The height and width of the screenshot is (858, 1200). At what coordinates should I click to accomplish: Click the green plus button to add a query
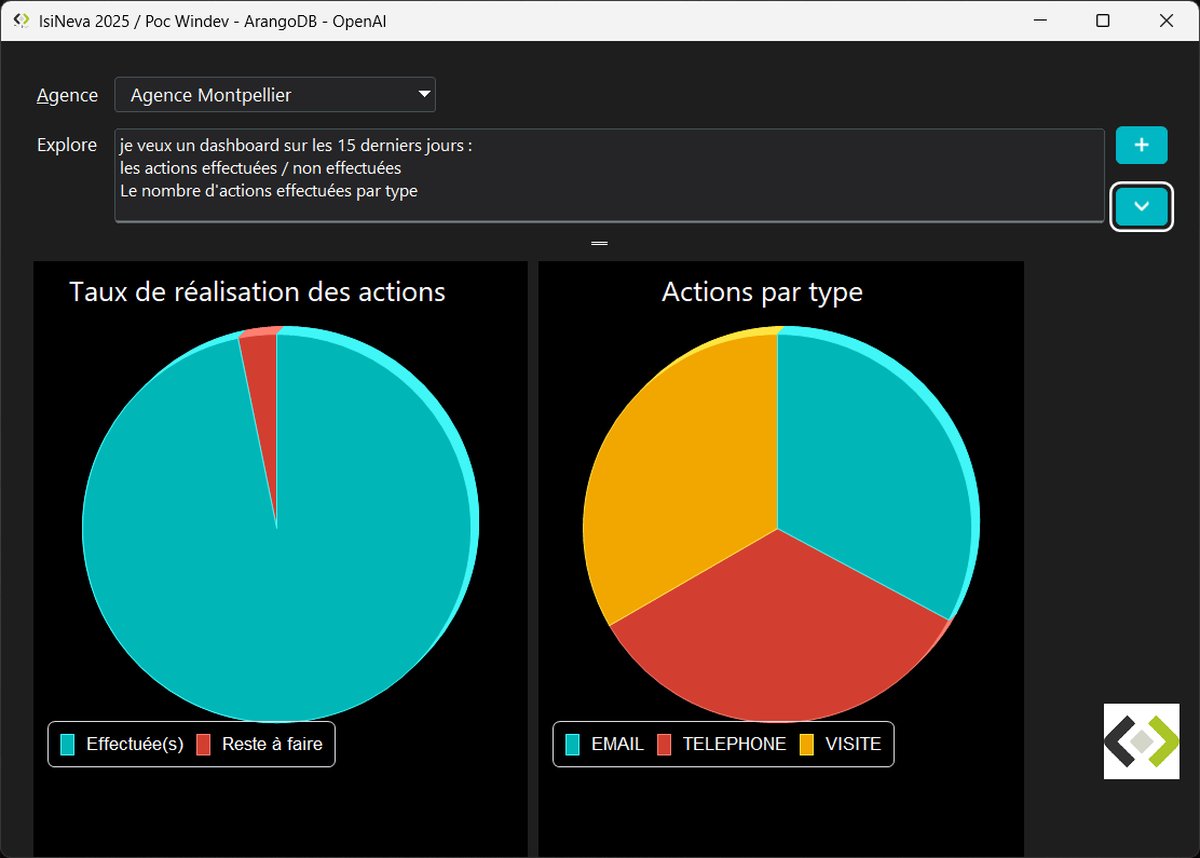pos(1141,145)
